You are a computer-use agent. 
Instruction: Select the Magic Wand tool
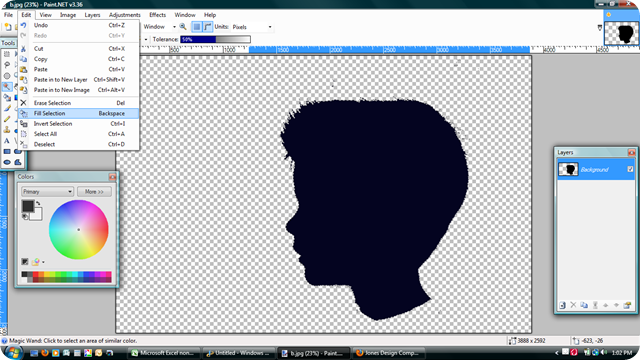coord(7,87)
